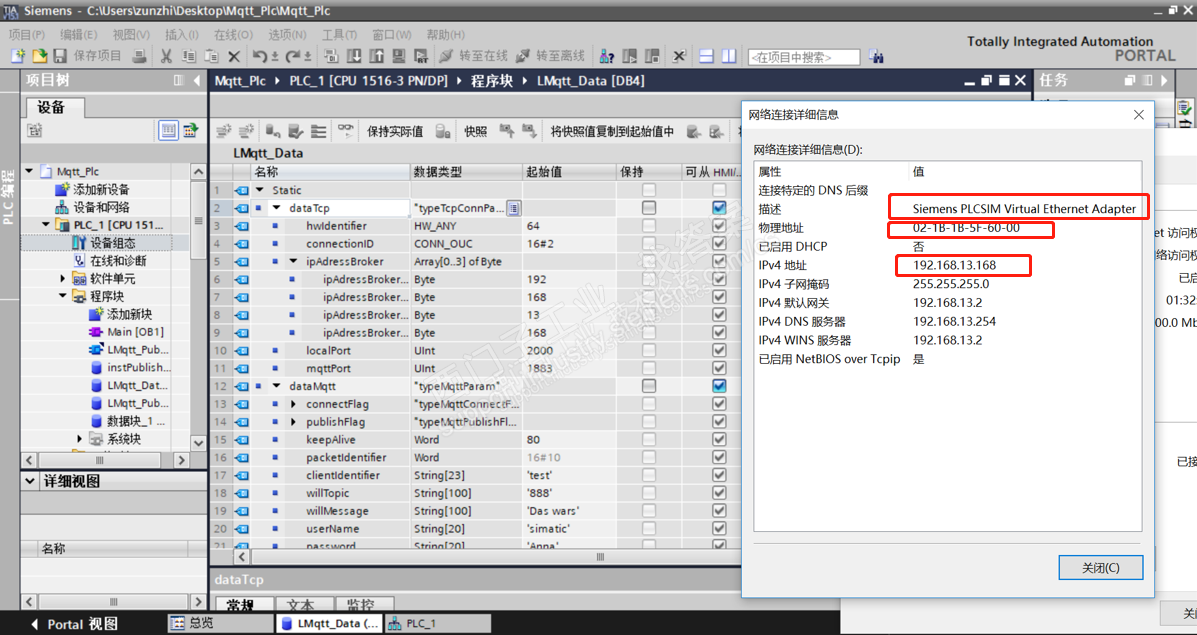Screen dimensions: 1197x635
Task: Click the Open project folder icon
Action: point(39,56)
